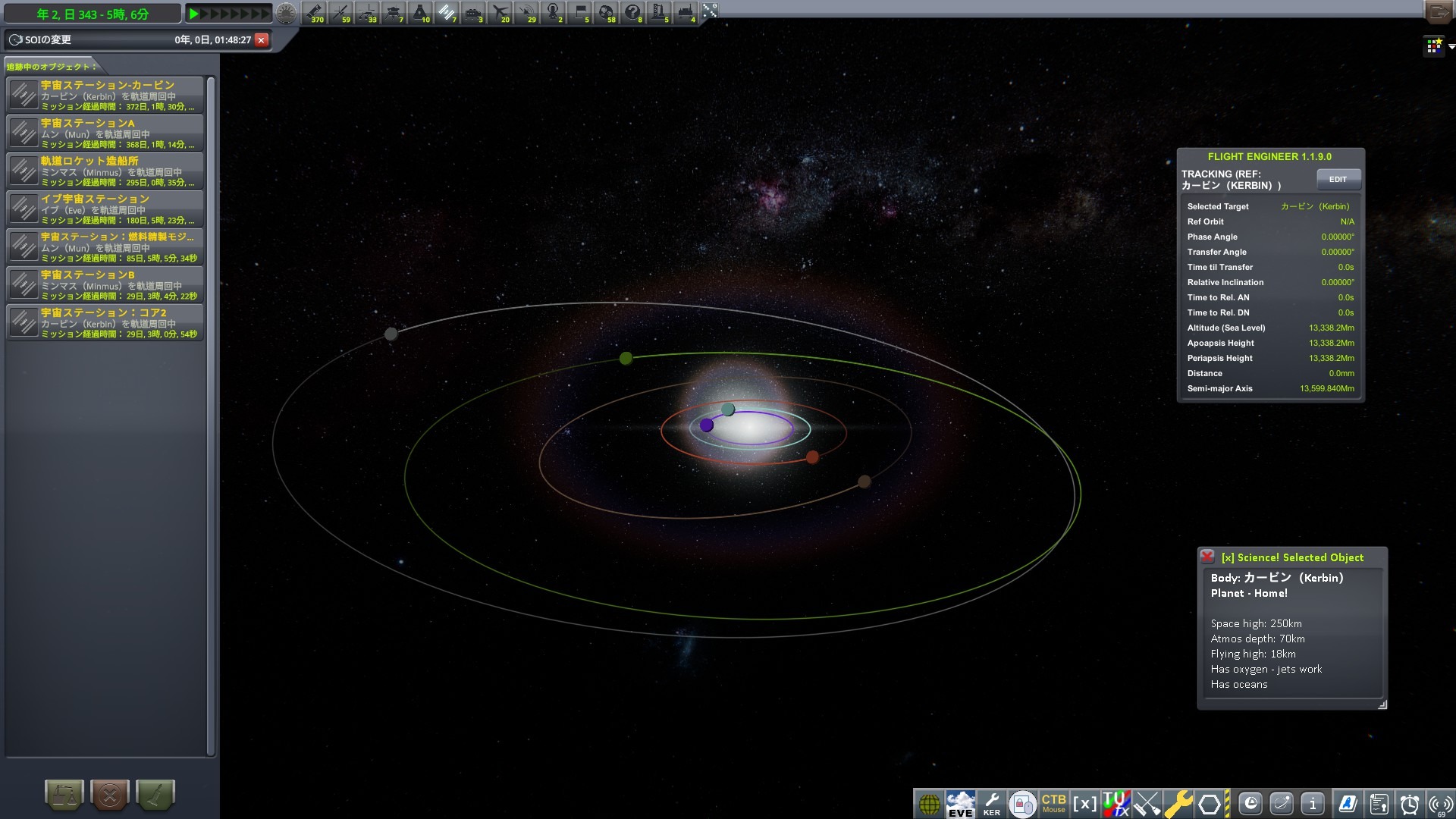This screenshot has width=1456, height=819.
Task: Toggle the rovers filter showing 33
Action: (x=367, y=12)
